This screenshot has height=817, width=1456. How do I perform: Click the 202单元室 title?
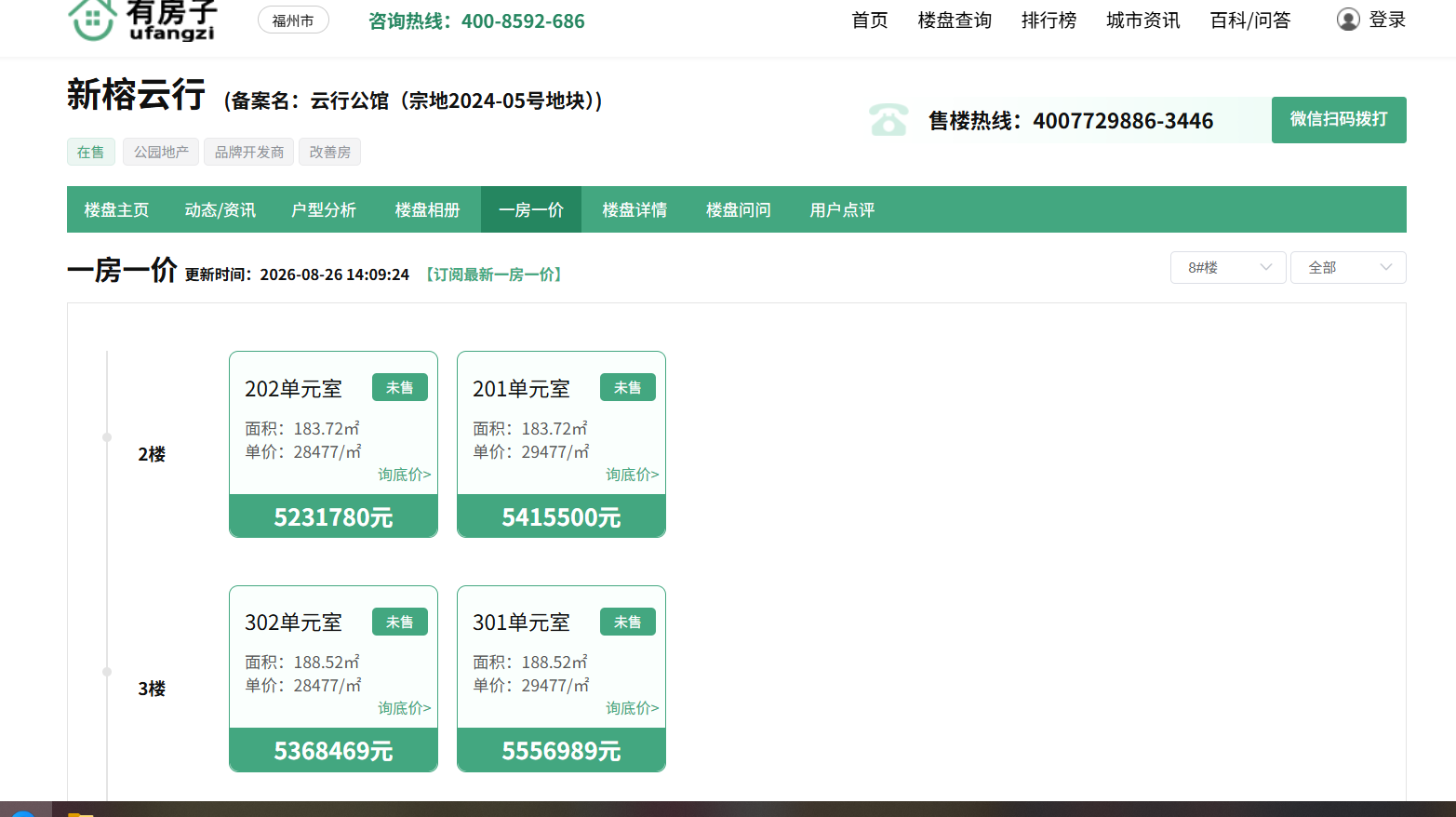pos(293,389)
